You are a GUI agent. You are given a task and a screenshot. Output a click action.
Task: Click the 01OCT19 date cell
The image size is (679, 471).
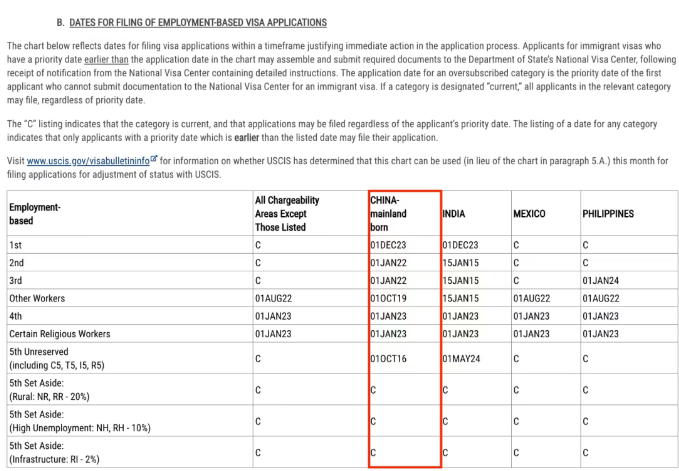387,297
